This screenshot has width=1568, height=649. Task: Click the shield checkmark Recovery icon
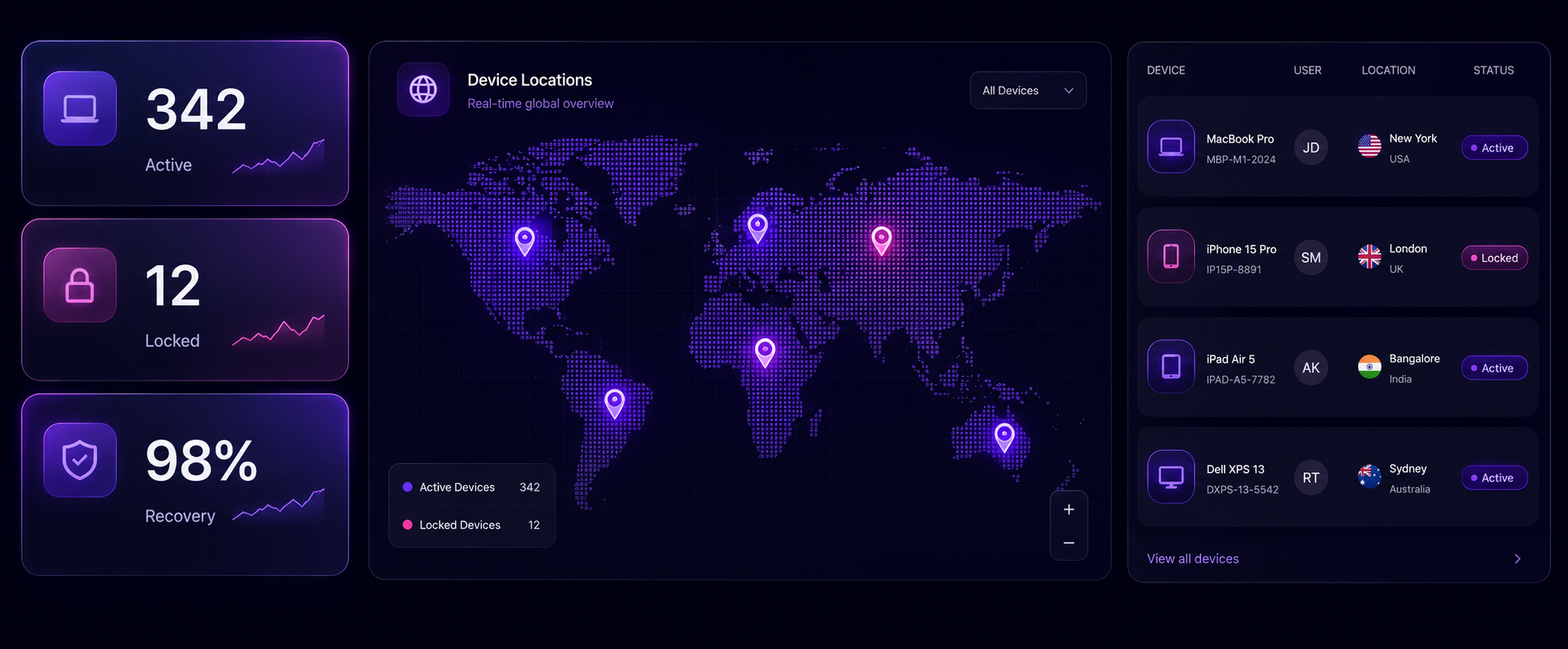point(80,460)
